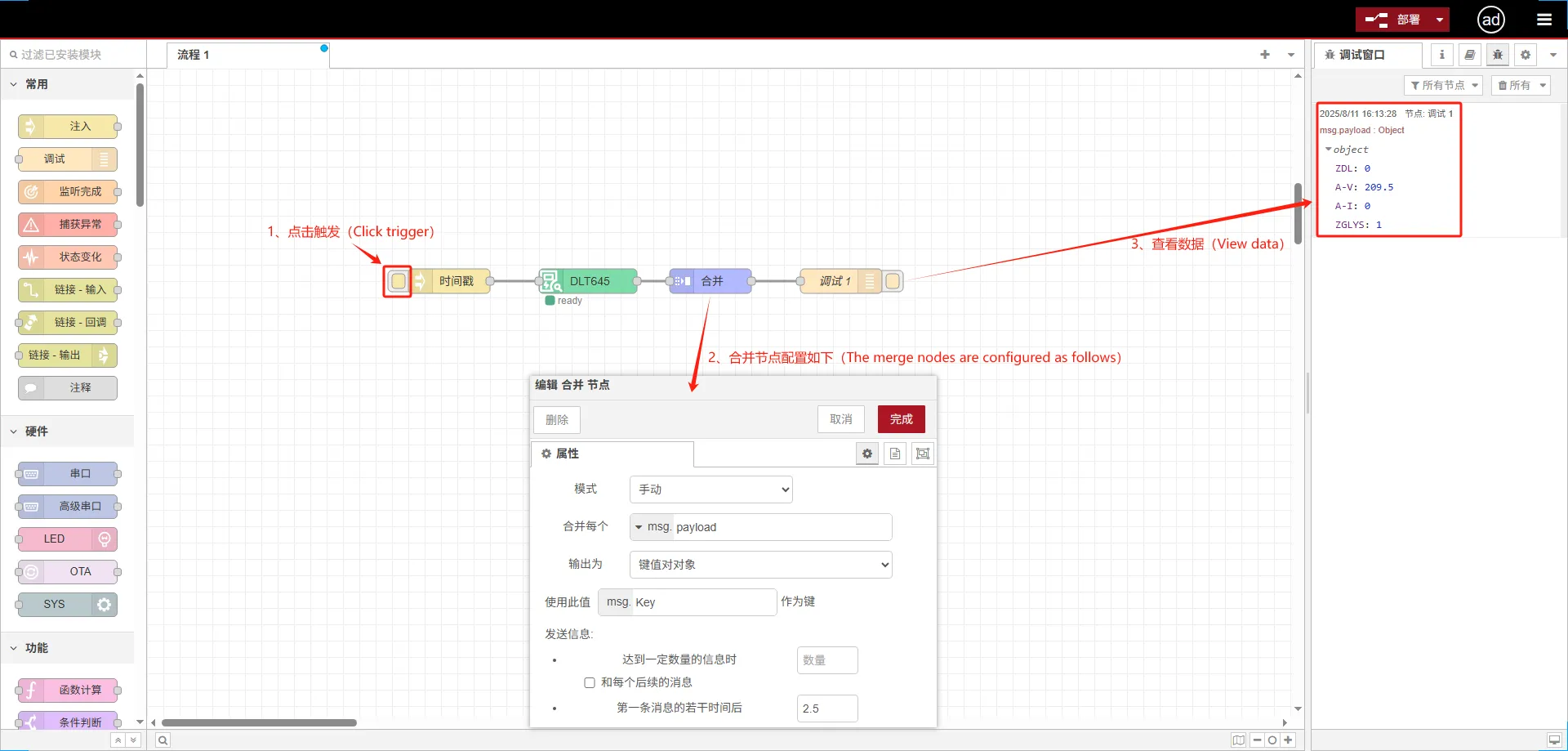The height and width of the screenshot is (751, 1568).
Task: Open the deploy options dropdown arrow
Action: pos(1439,20)
